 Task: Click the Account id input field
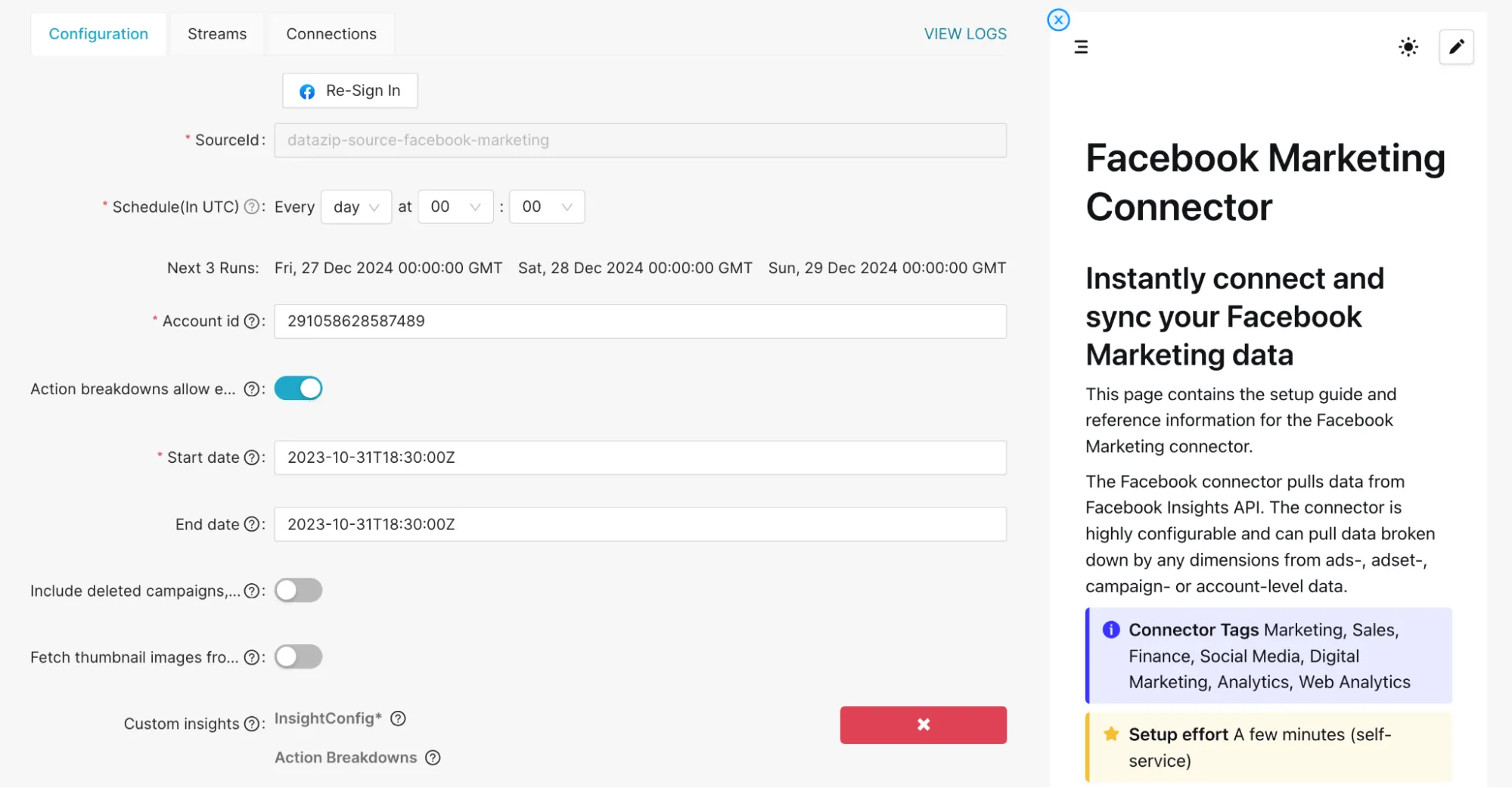tap(640, 321)
